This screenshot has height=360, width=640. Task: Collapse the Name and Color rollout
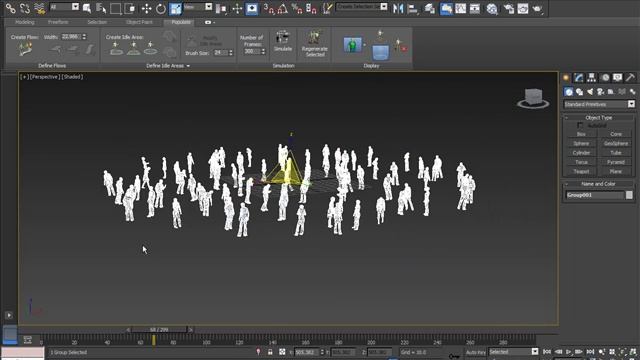598,184
